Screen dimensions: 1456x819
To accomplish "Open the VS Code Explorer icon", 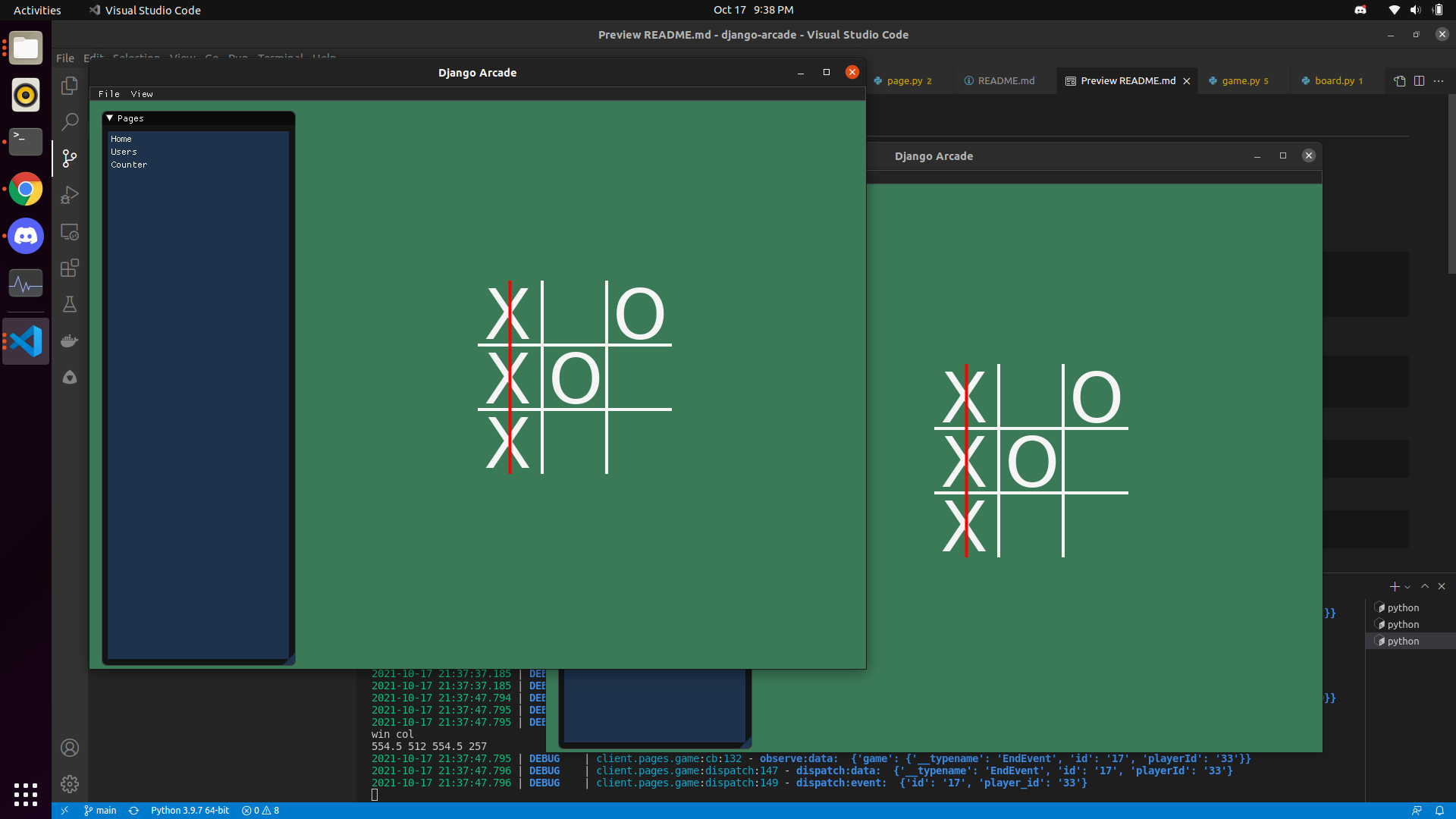I will 70,85.
